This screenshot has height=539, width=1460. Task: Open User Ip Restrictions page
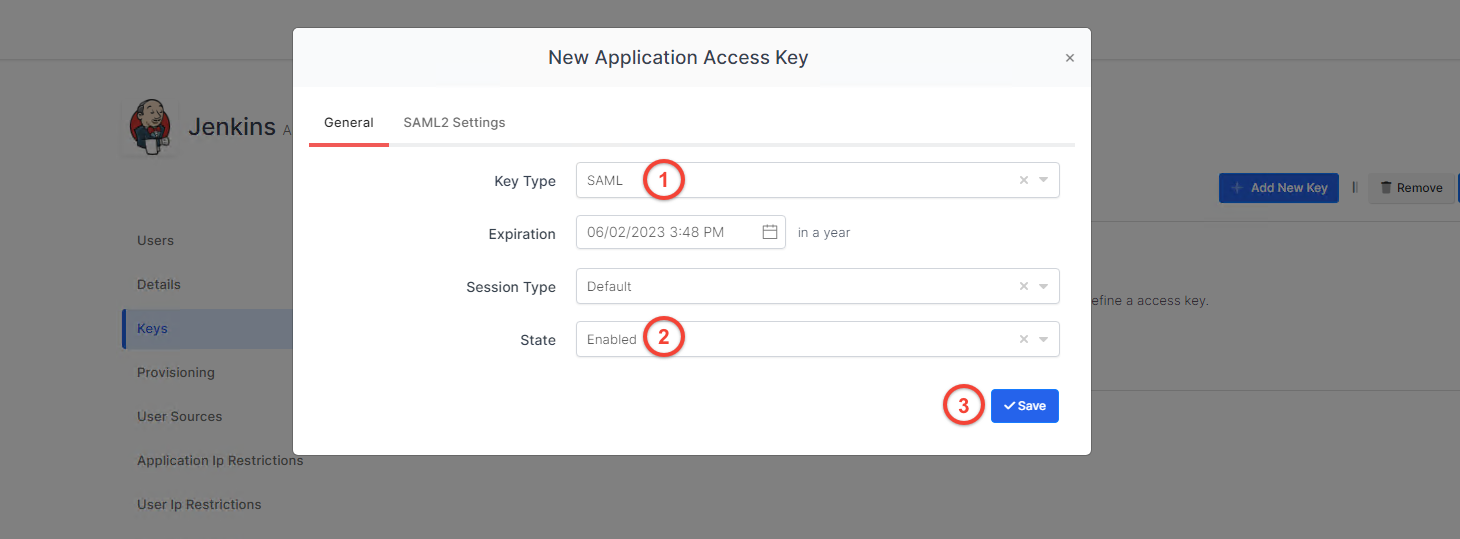199,504
